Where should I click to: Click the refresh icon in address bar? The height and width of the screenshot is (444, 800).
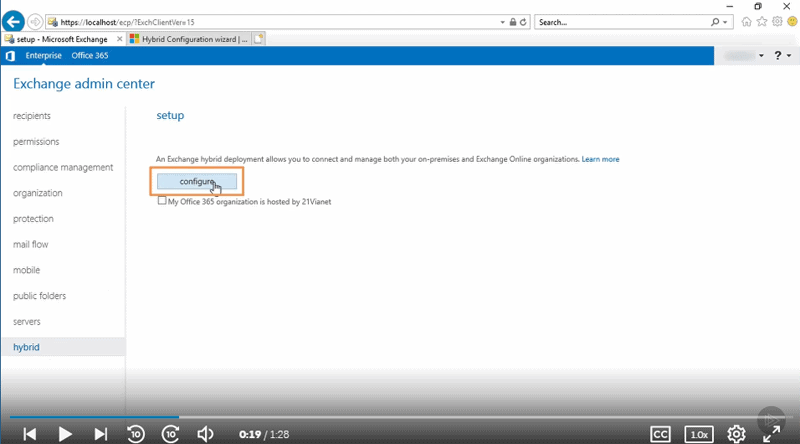tap(523, 22)
